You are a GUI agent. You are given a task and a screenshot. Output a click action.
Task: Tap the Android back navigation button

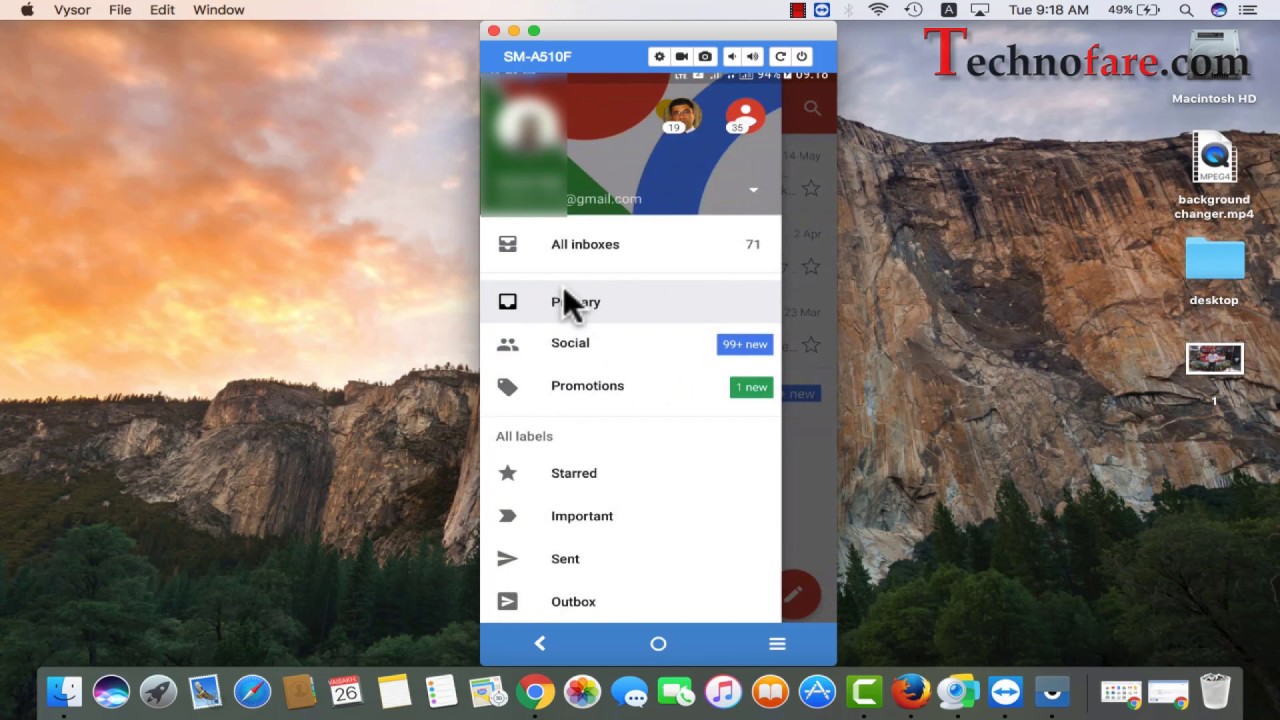[540, 644]
